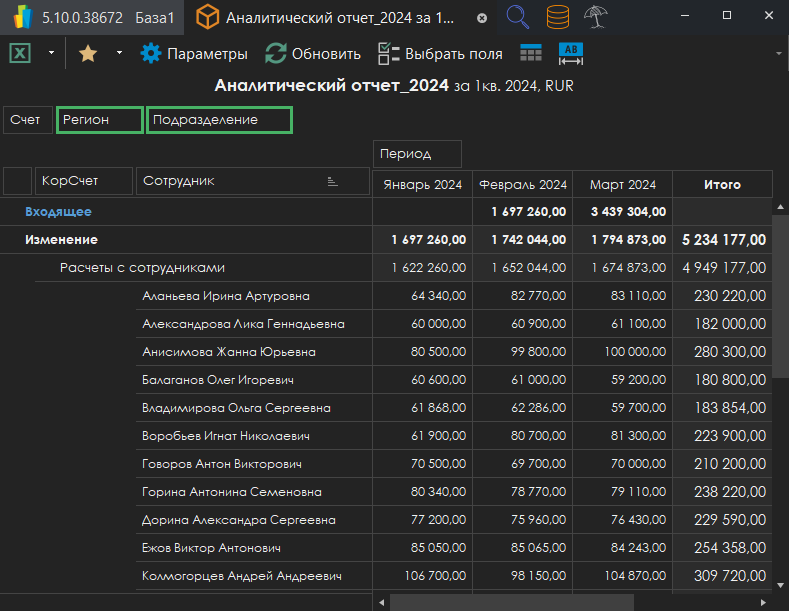
Task: Open the 5.10.0.38672 База1 tab
Action: pos(90,18)
